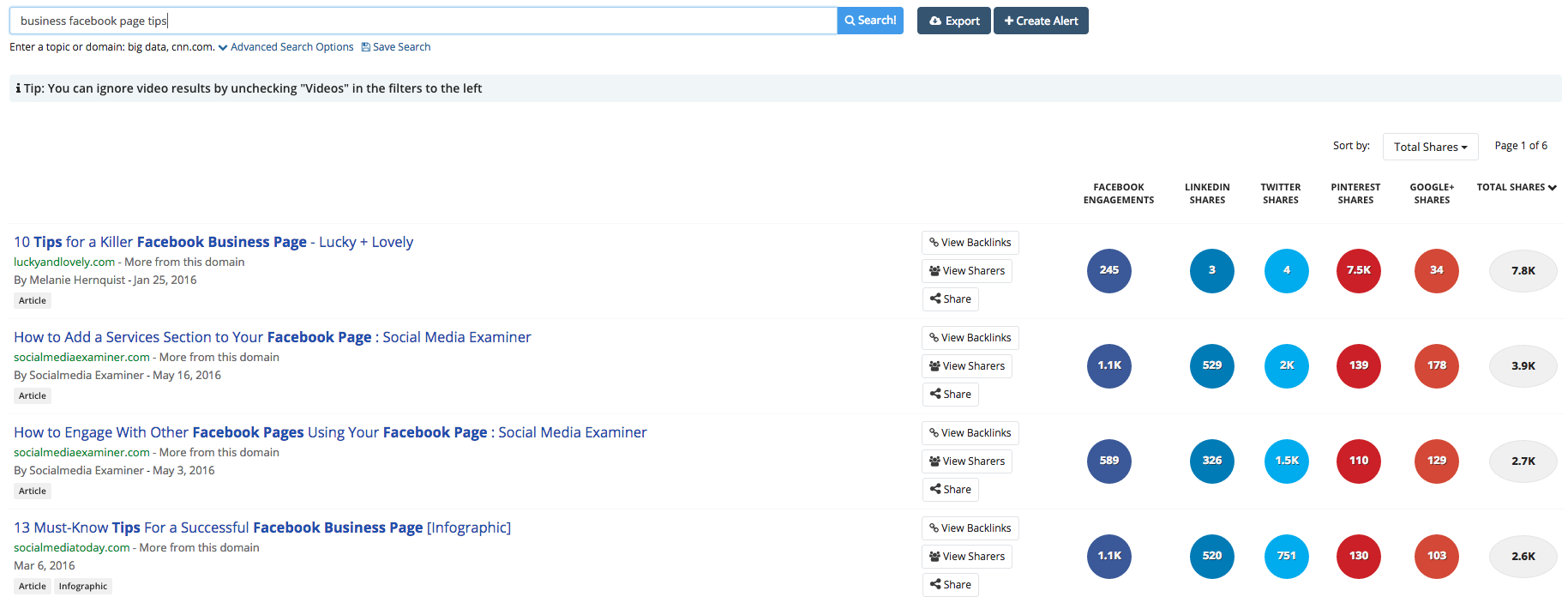Open 'How to Add a Services Section' article
The image size is (1568, 603).
[273, 337]
